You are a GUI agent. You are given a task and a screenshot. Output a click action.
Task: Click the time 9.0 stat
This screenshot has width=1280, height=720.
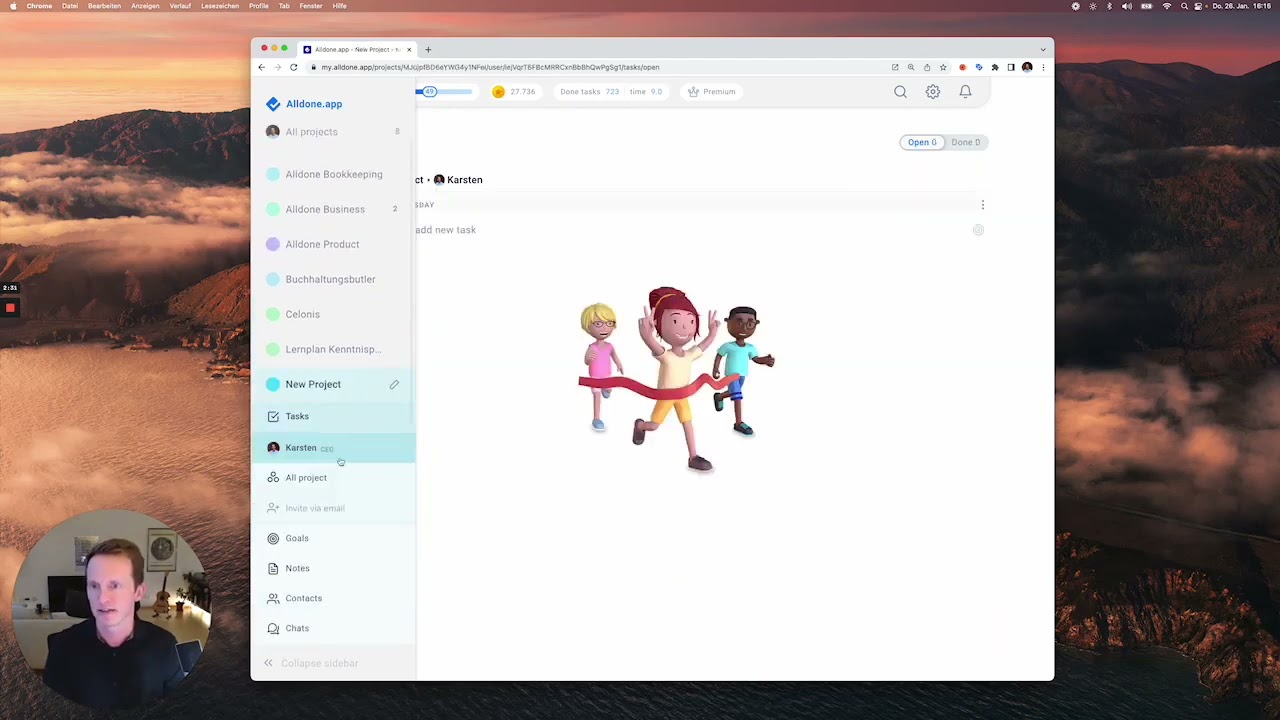[x=646, y=92]
